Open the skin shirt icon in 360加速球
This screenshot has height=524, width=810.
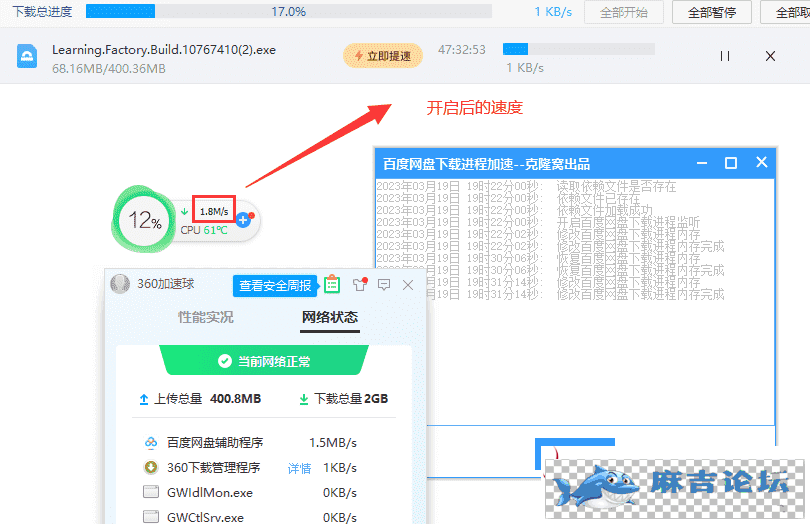point(360,284)
